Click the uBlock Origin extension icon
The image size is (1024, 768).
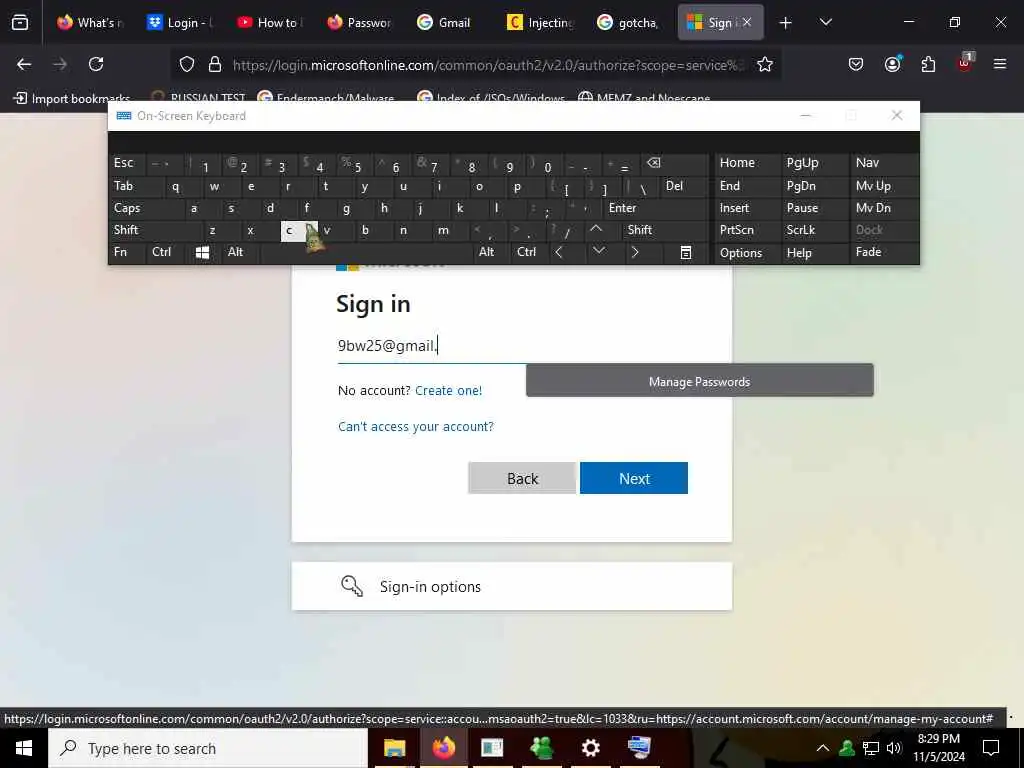(x=965, y=63)
